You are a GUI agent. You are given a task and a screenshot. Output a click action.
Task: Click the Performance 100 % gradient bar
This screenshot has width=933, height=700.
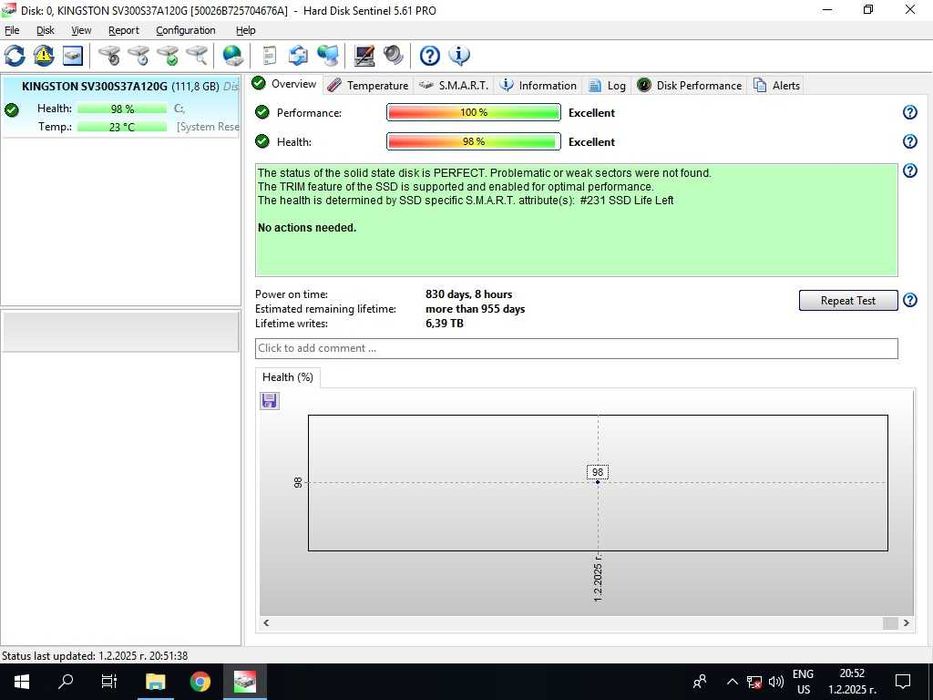(x=473, y=112)
